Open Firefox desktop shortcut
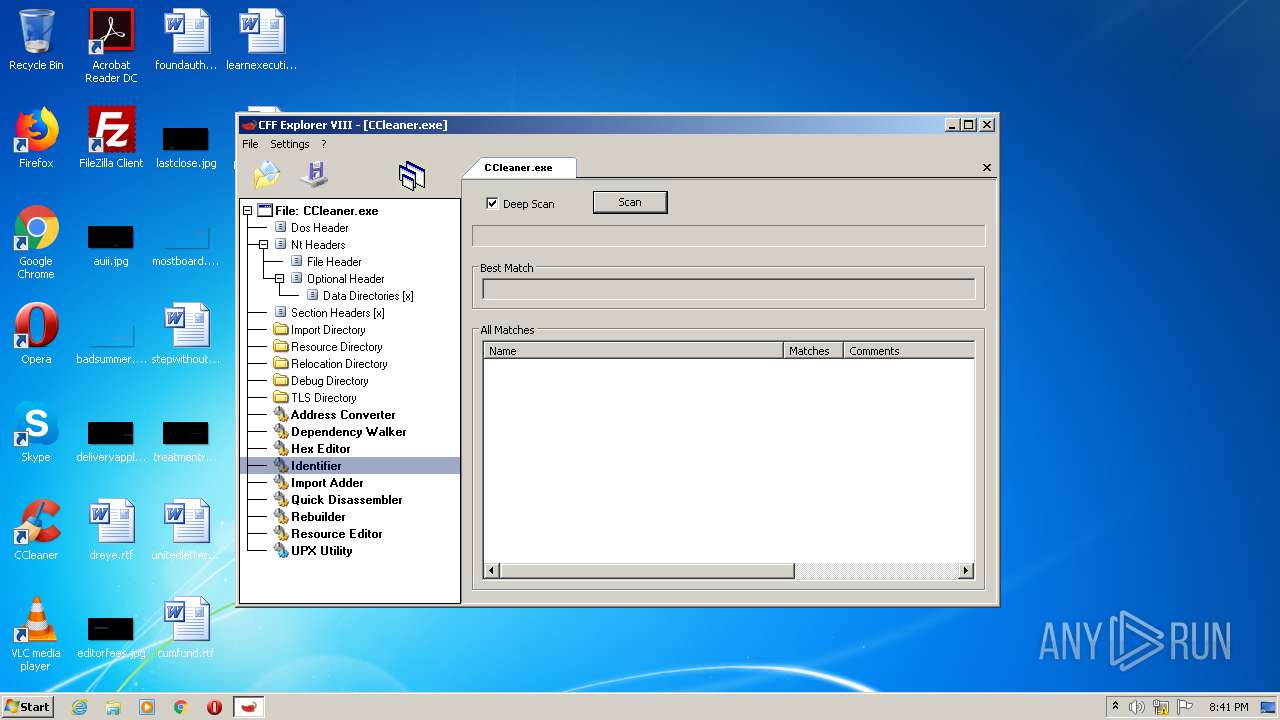The height and width of the screenshot is (720, 1280). (x=36, y=138)
